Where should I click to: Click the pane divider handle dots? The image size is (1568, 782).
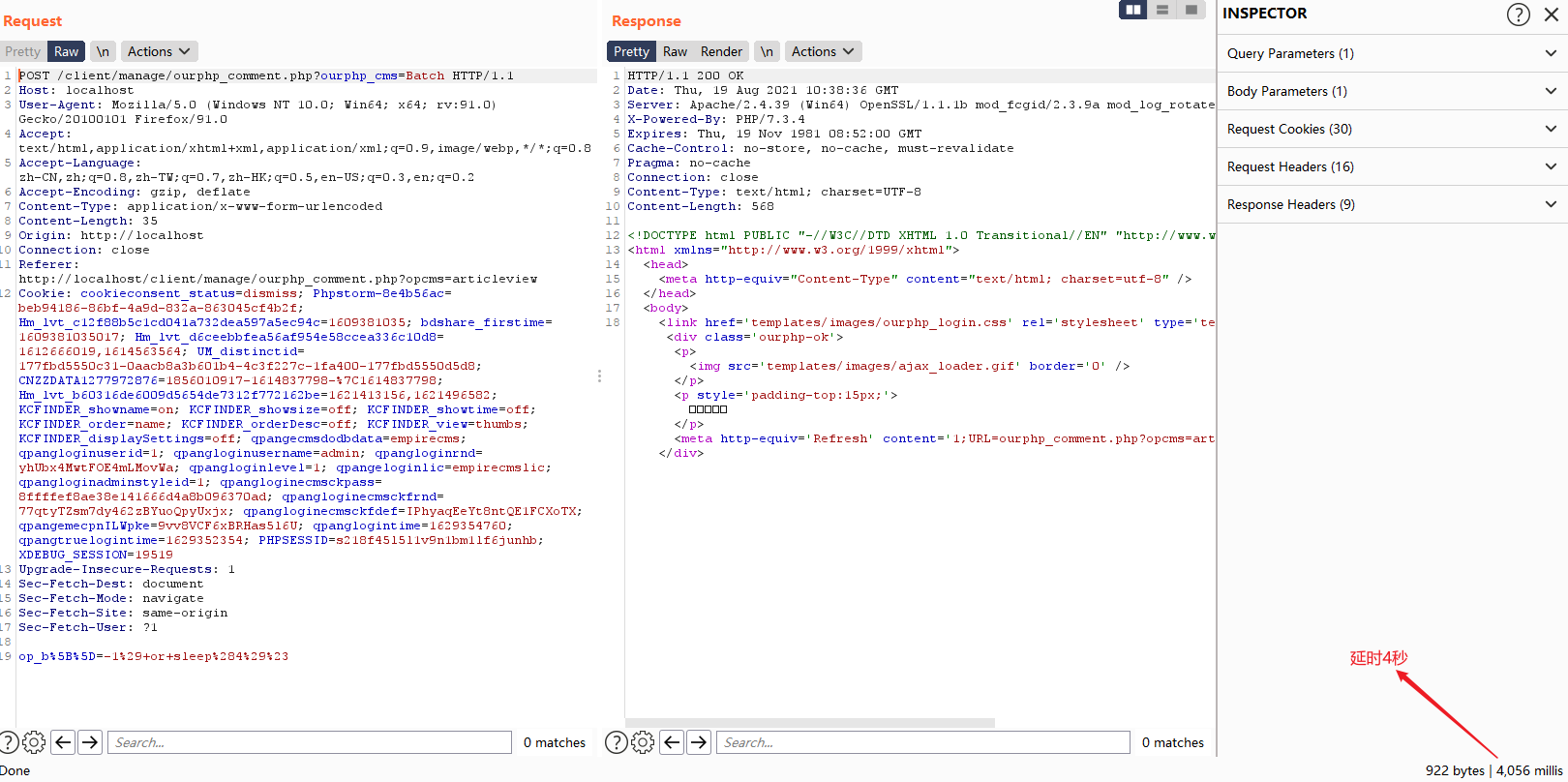point(599,376)
